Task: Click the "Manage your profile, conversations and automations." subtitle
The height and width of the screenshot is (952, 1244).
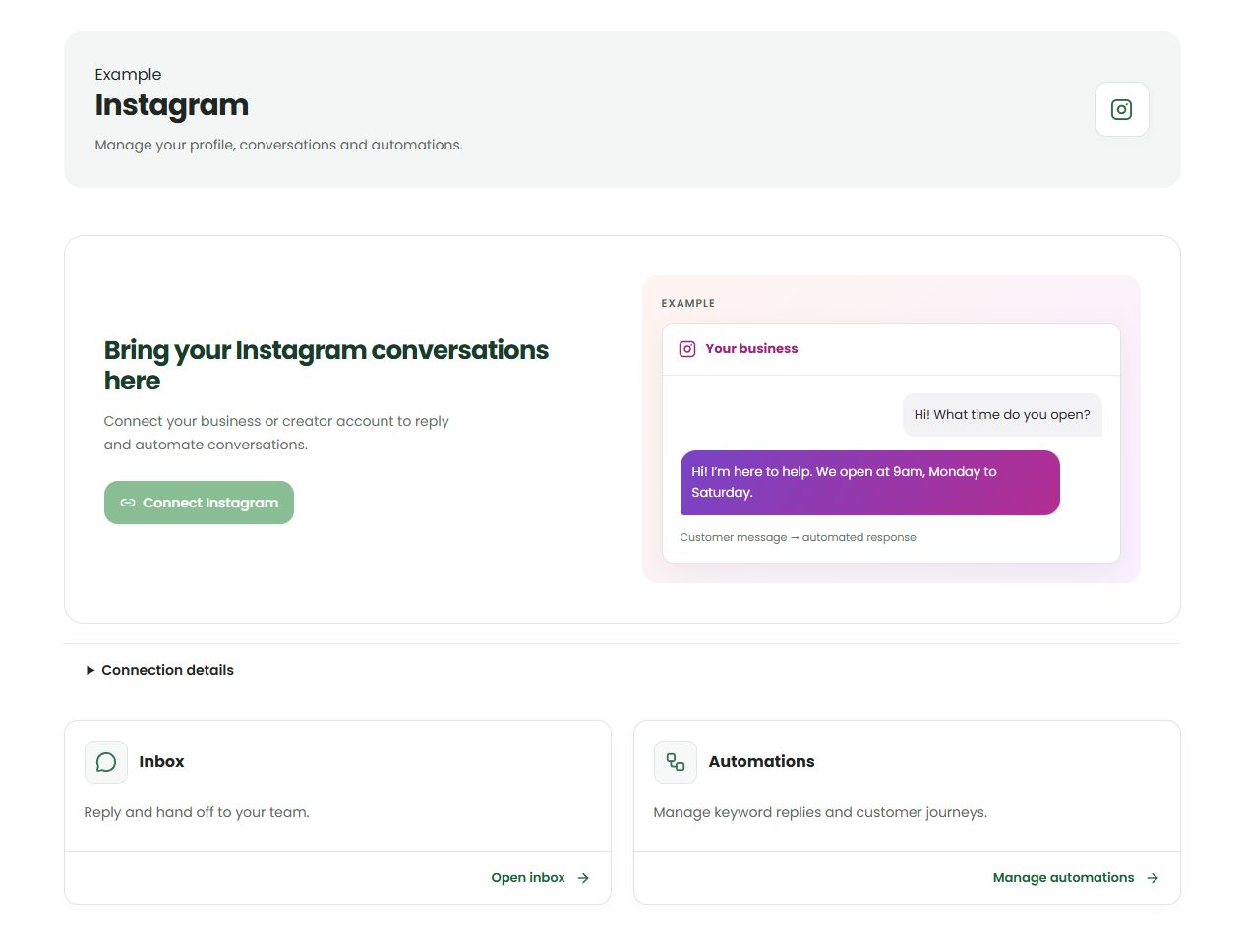Action: [278, 145]
